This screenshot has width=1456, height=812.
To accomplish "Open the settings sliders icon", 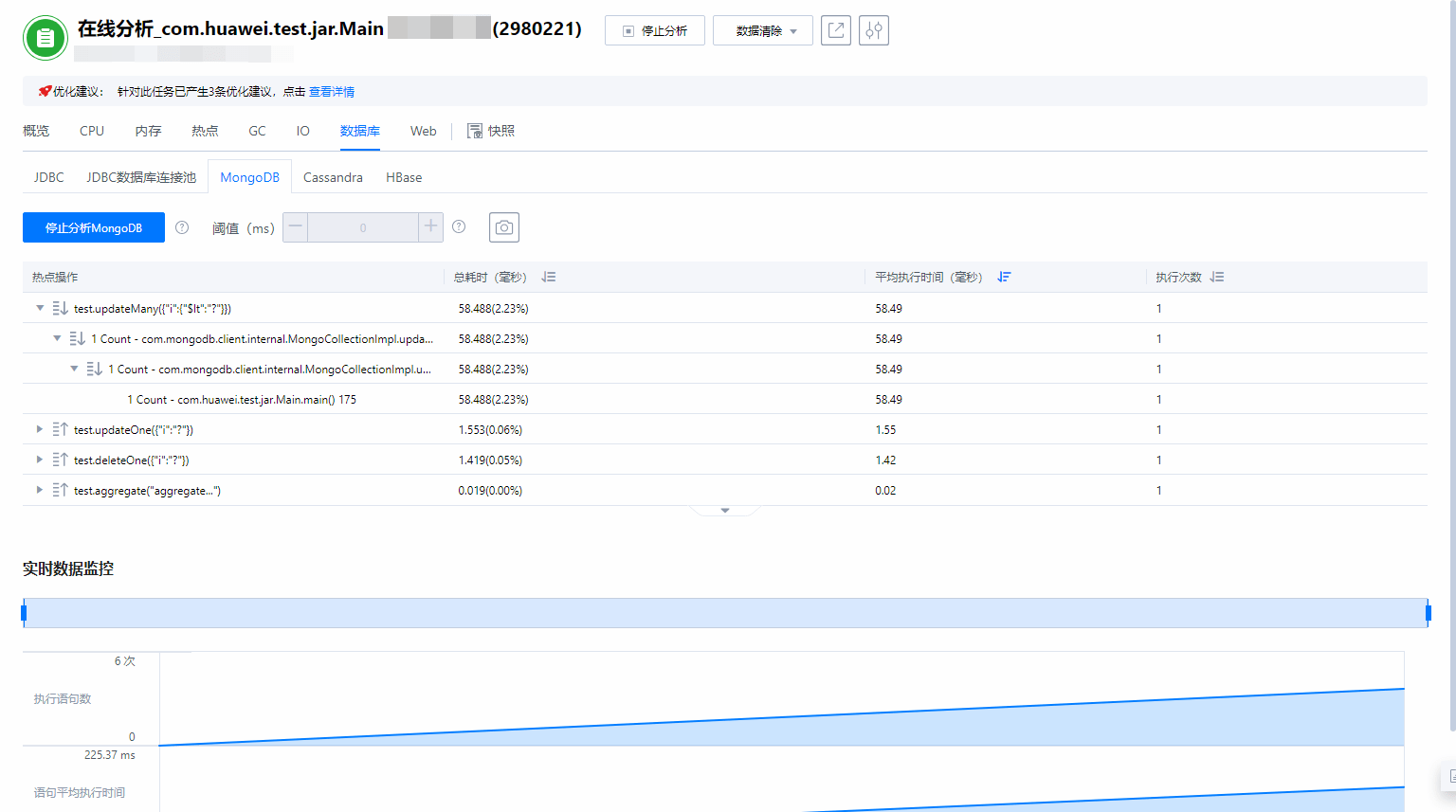I will point(874,30).
